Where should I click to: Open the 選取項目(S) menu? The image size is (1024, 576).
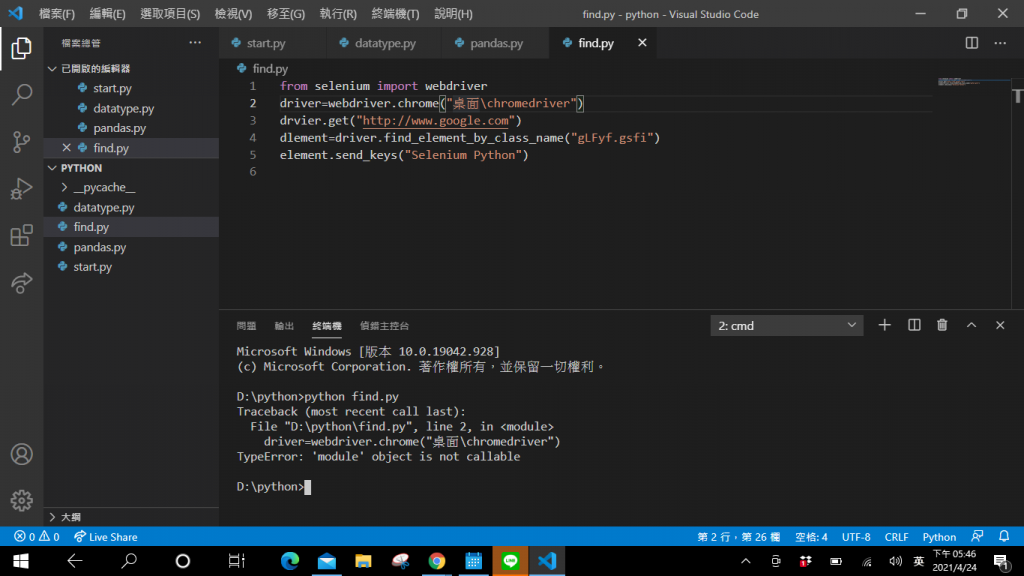(170, 14)
